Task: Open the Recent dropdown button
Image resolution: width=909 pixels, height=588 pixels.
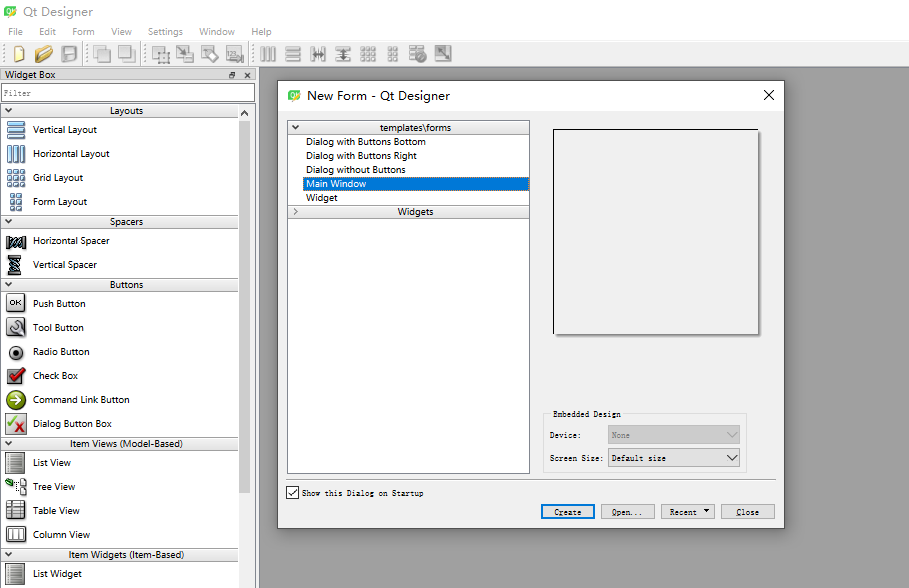Action: pyautogui.click(x=688, y=512)
